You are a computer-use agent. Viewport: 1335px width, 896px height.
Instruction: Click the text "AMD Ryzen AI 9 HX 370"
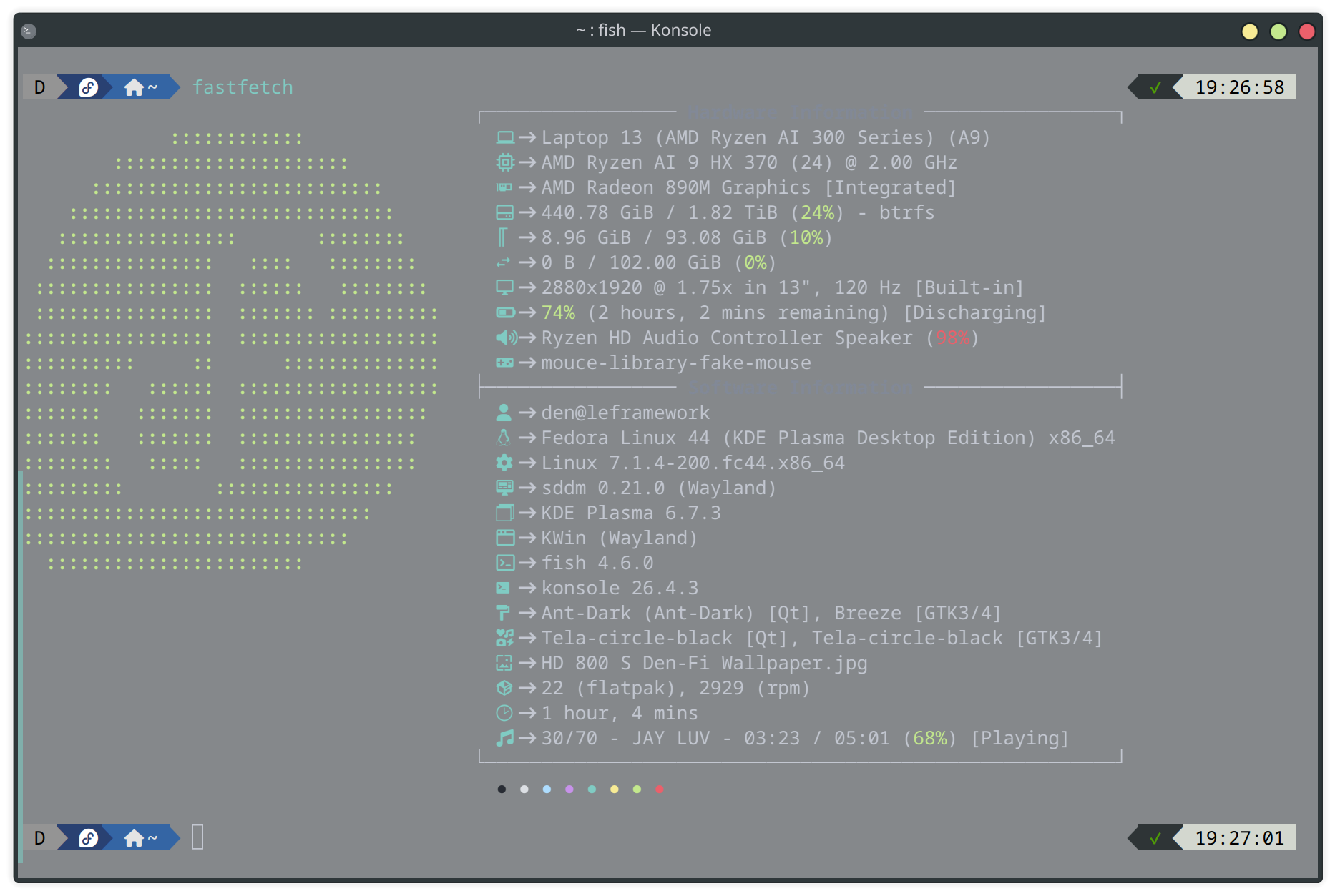(659, 162)
